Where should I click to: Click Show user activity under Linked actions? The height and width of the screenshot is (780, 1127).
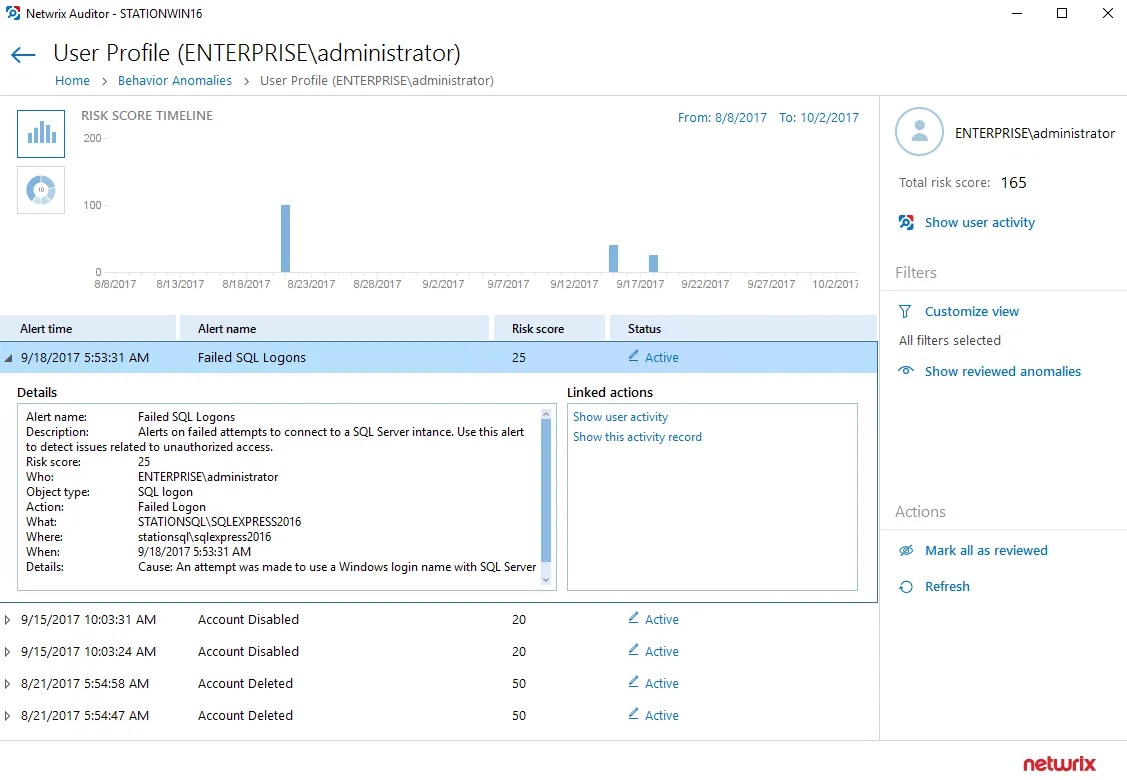(x=620, y=417)
